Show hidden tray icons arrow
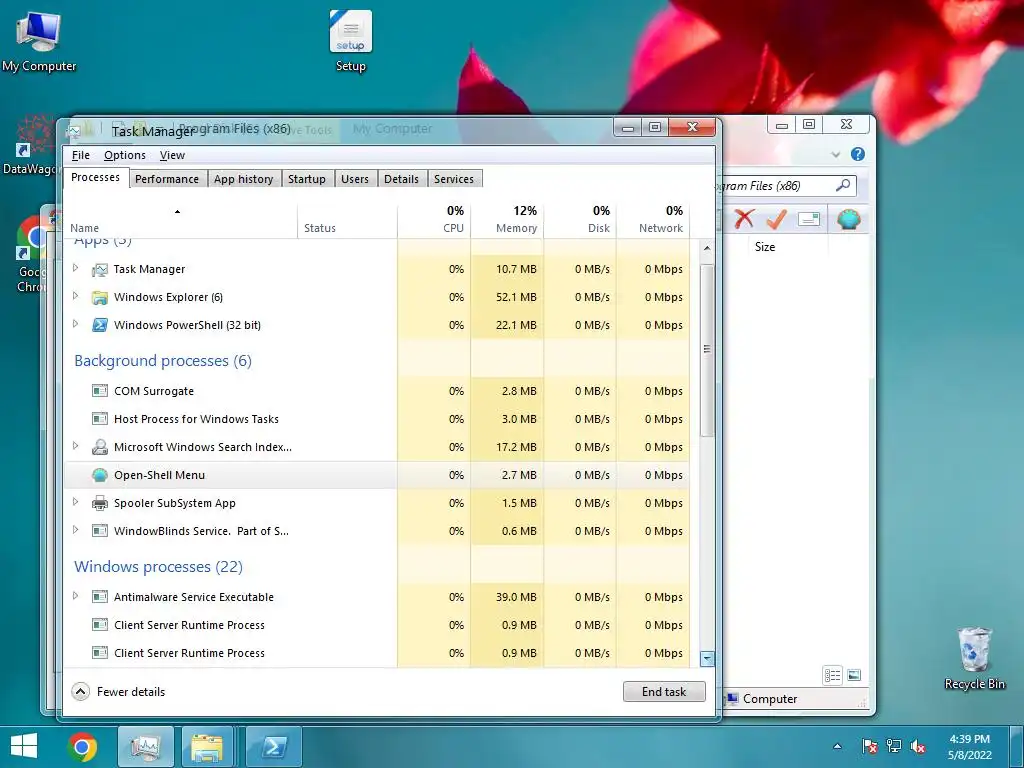1024x768 pixels. (837, 746)
